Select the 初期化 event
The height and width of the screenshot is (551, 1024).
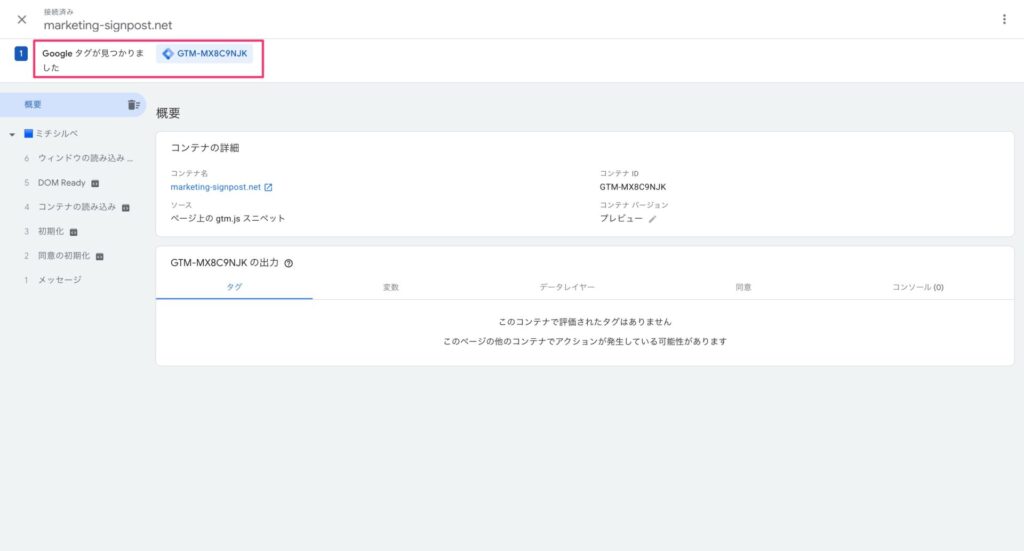tap(50, 231)
